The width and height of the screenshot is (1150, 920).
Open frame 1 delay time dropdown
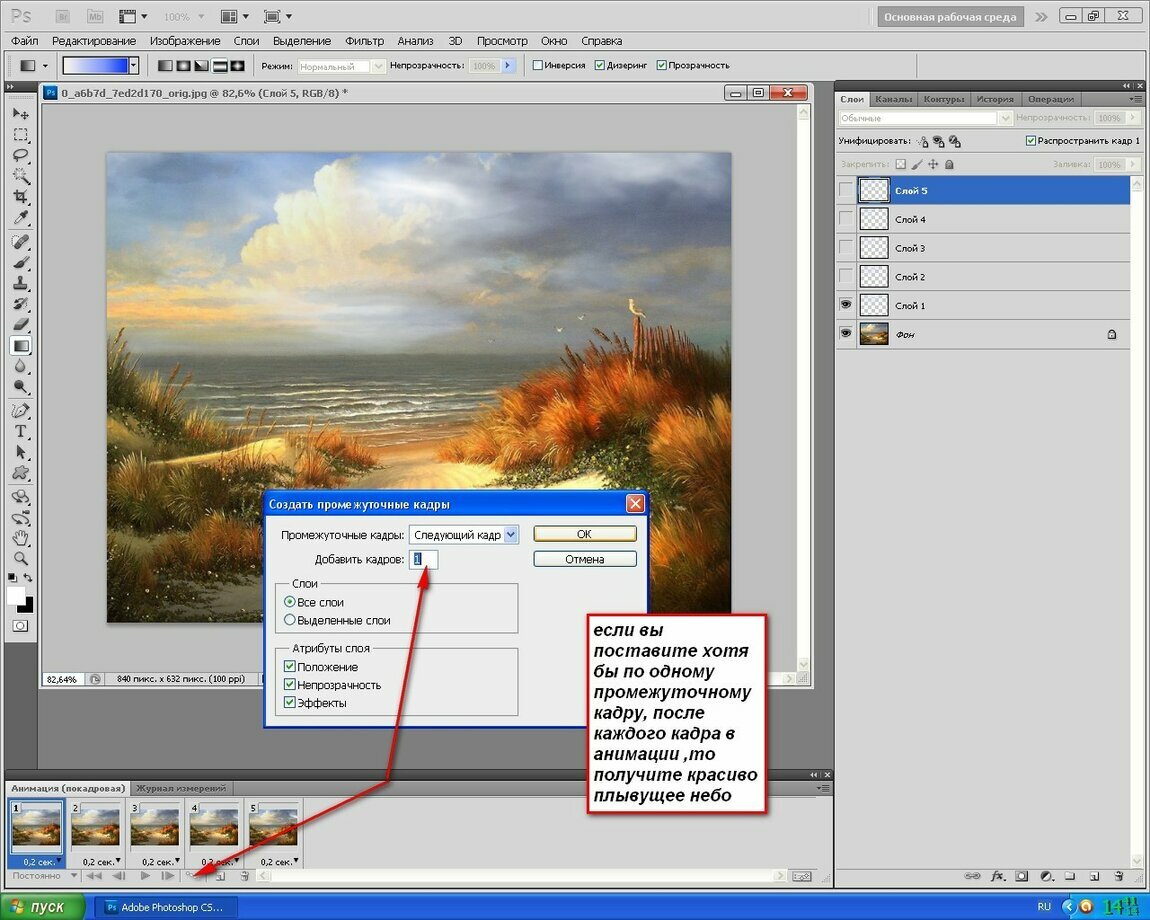coord(59,861)
